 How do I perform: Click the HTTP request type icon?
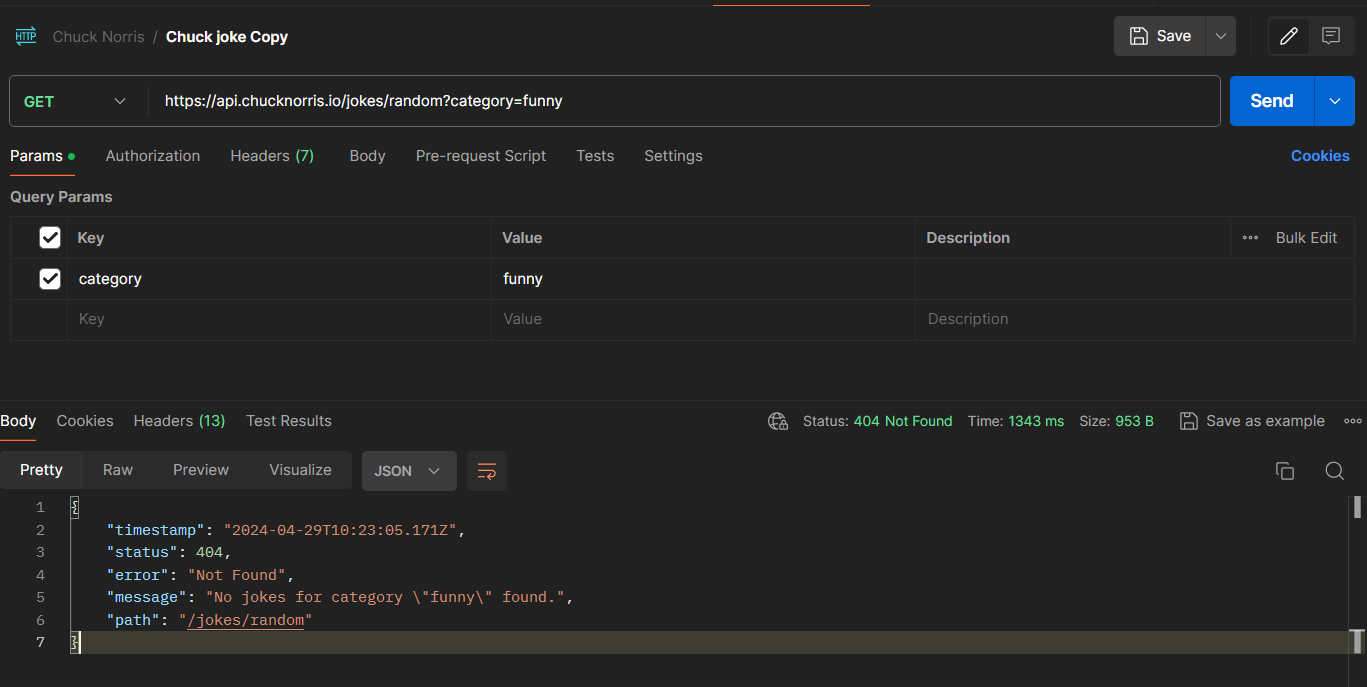pos(25,37)
